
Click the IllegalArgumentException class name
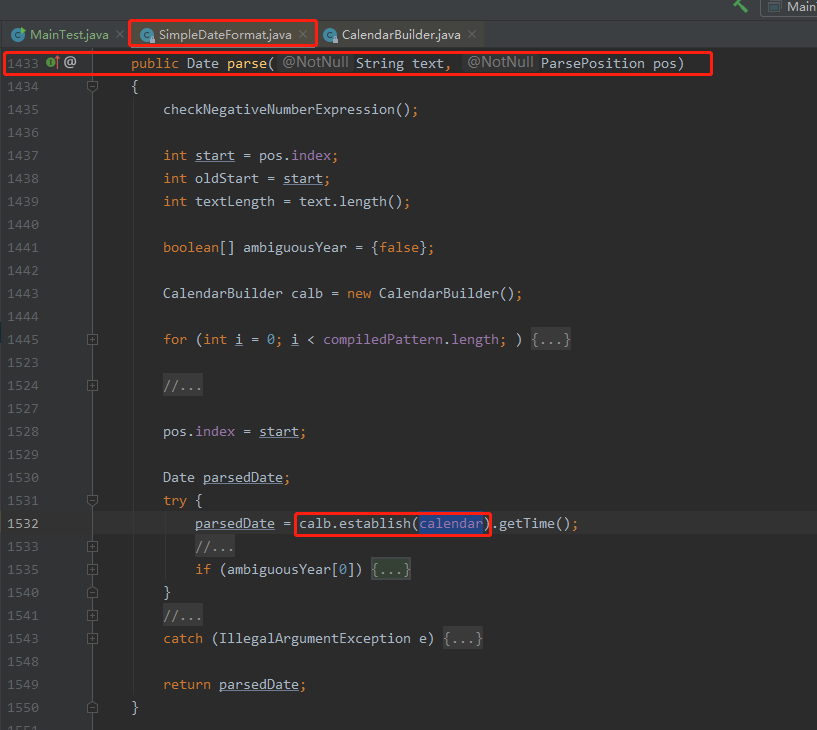(x=314, y=639)
